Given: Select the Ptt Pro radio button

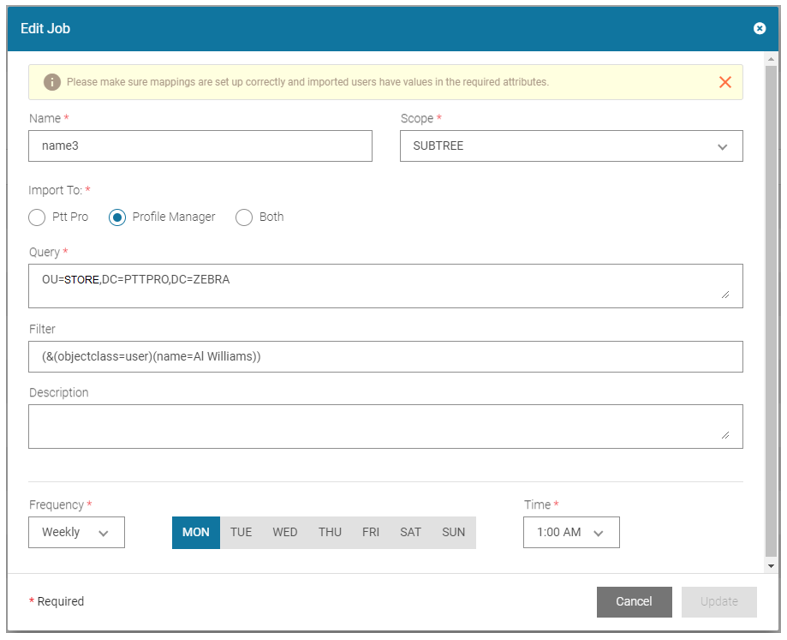Looking at the screenshot, I should (x=38, y=217).
